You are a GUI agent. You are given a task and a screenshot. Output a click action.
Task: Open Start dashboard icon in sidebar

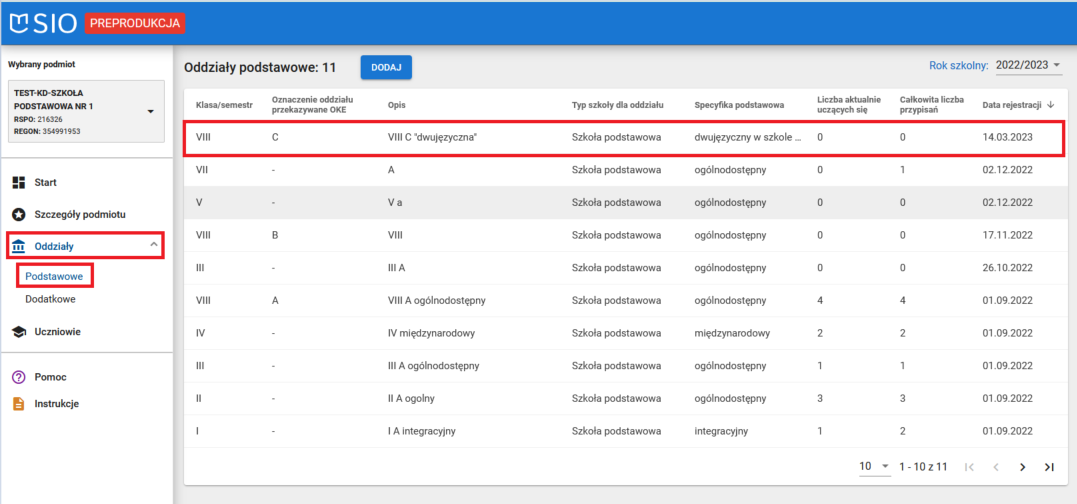[x=18, y=183]
